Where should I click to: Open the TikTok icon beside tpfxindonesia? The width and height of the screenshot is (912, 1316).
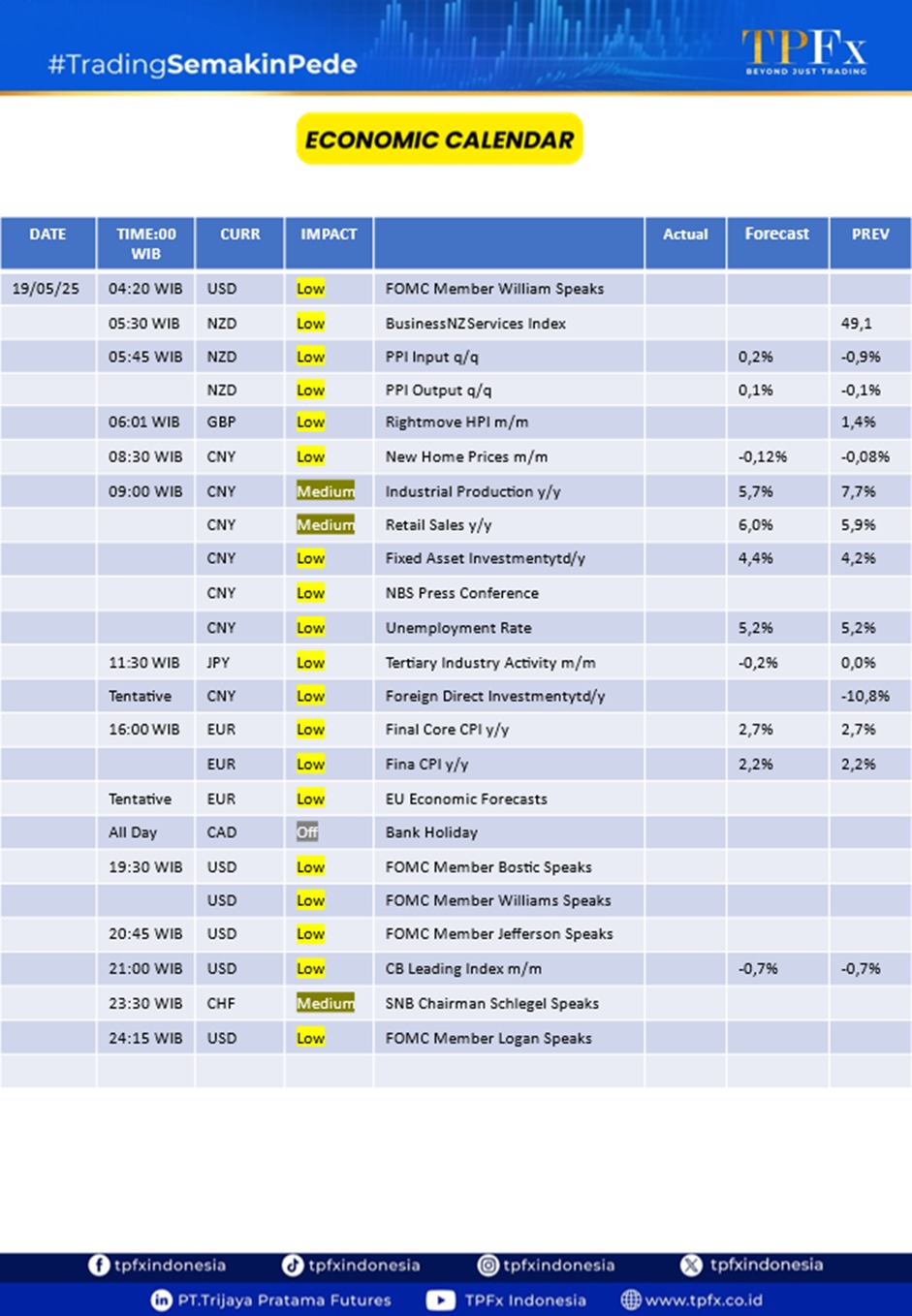point(292,1265)
